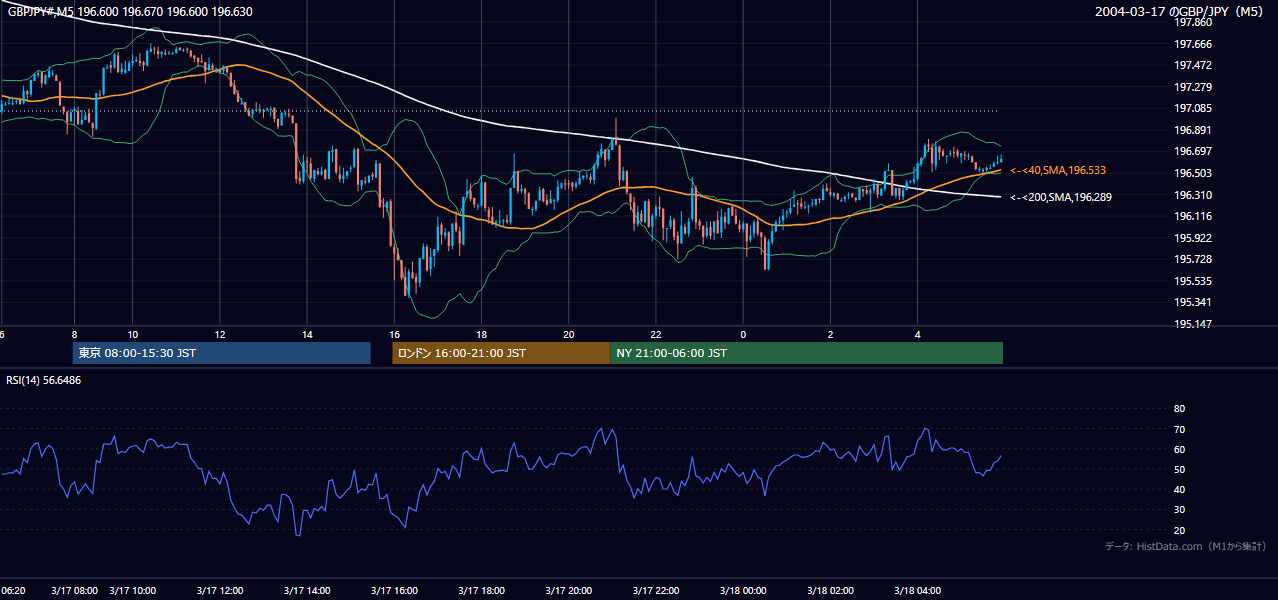Click RSI scale value 50

point(1179,469)
